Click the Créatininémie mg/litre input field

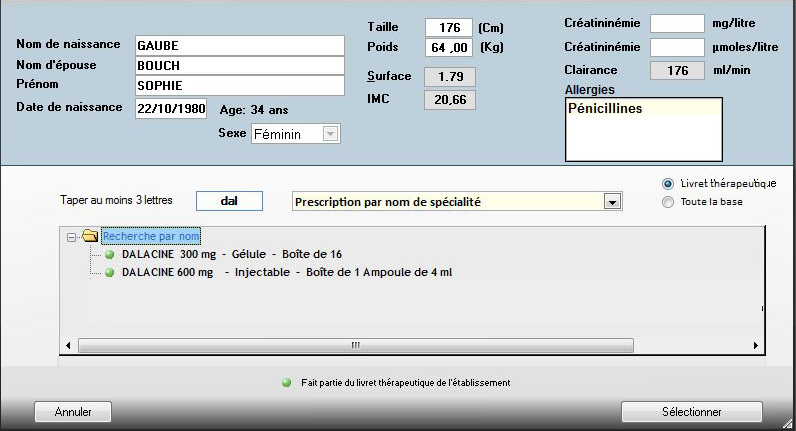(677, 23)
